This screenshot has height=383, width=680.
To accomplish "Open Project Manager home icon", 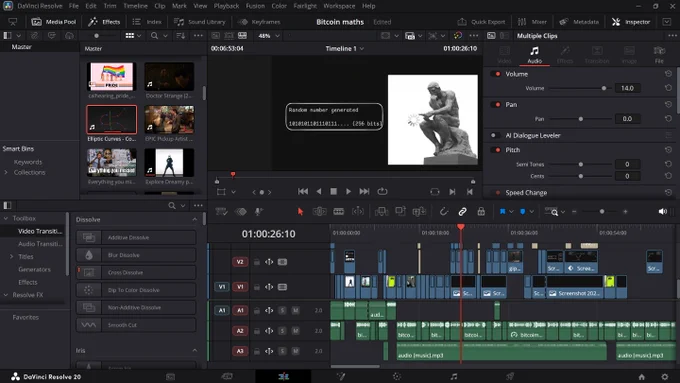I will click(x=641, y=377).
